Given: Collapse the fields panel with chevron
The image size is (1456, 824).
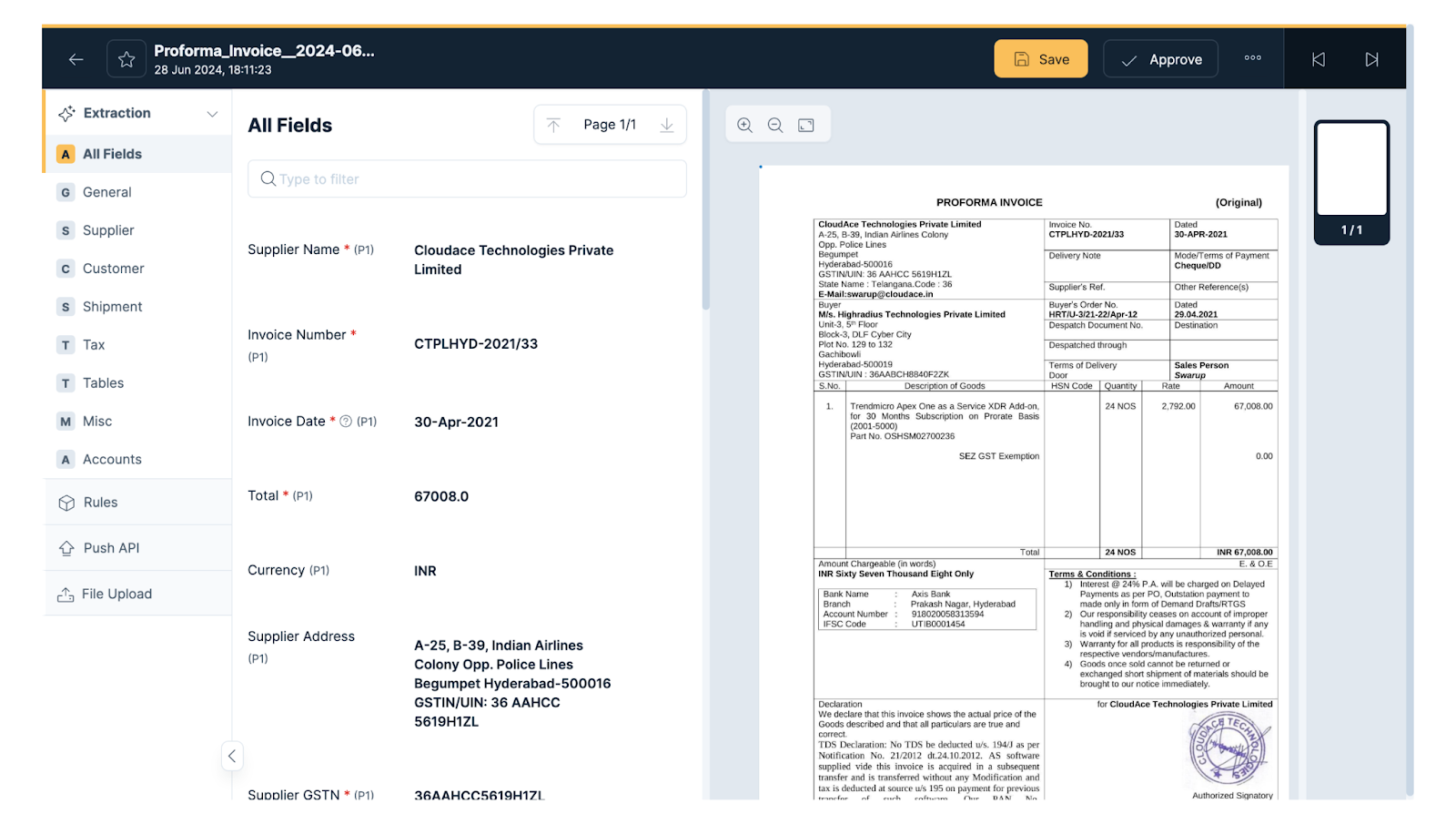Looking at the screenshot, I should tap(232, 756).
